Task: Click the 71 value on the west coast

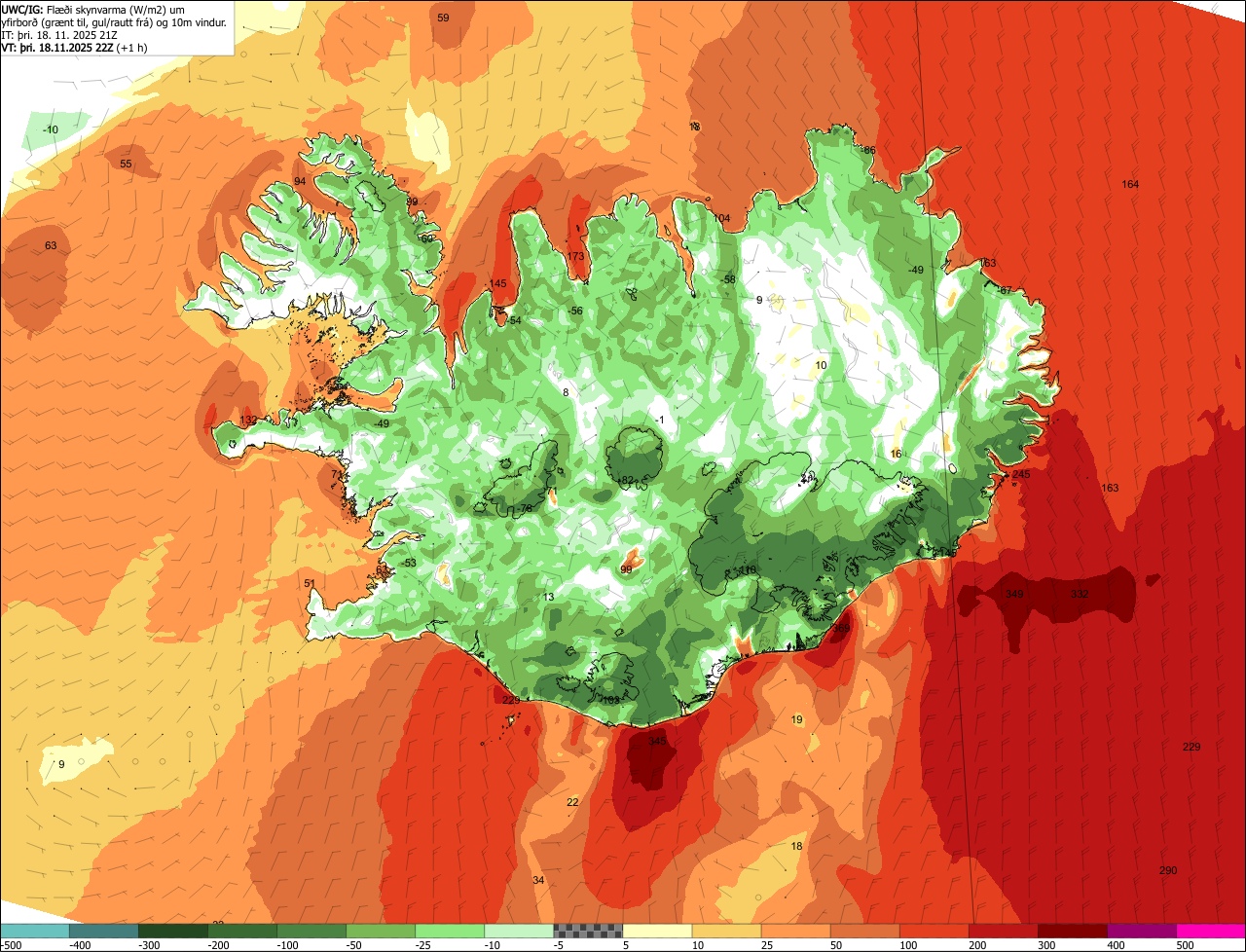Action: click(337, 475)
